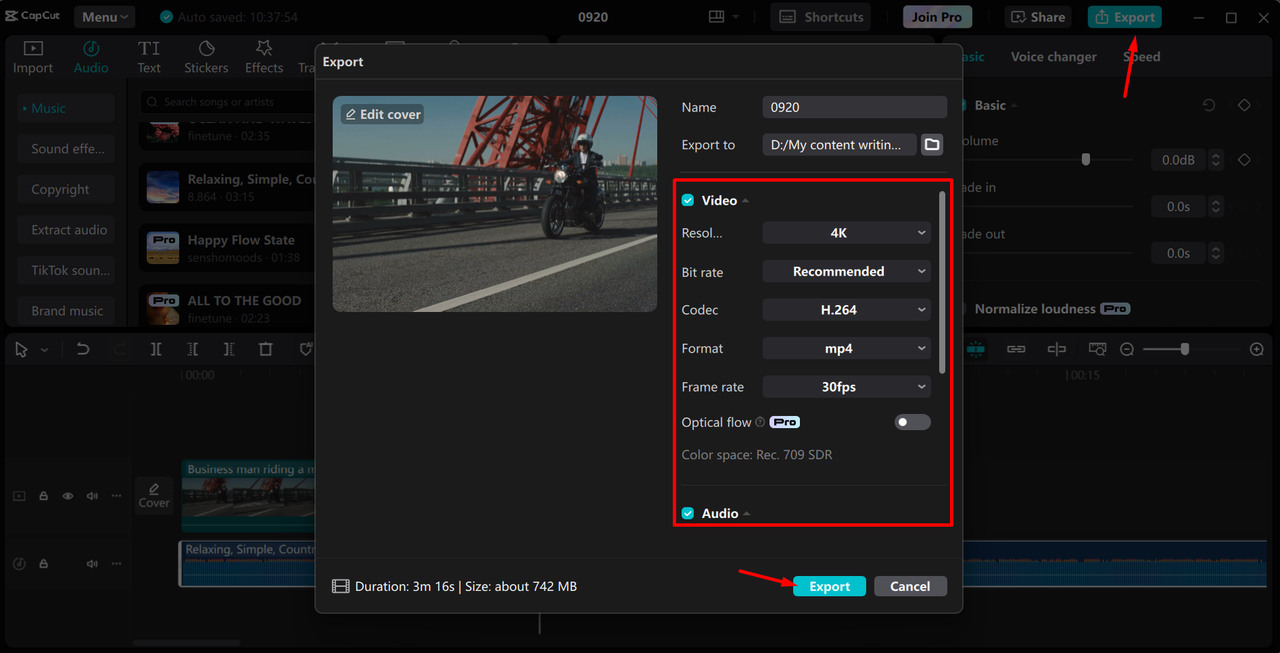The height and width of the screenshot is (653, 1280).
Task: Open the Frame rate dropdown showing 30fps
Action: click(846, 387)
